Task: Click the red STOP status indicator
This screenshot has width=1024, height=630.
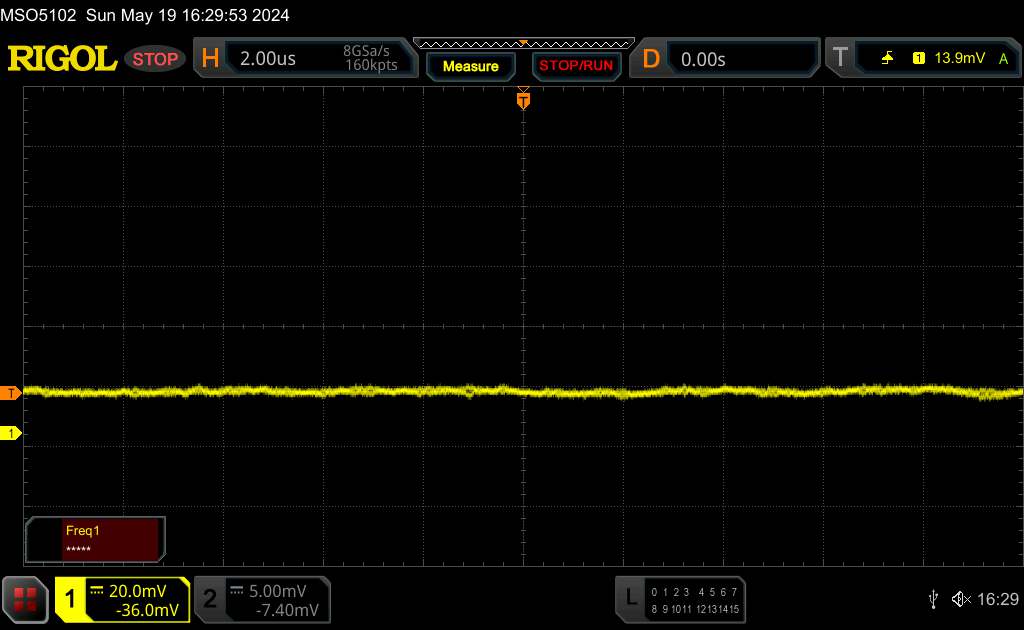Action: pyautogui.click(x=155, y=59)
